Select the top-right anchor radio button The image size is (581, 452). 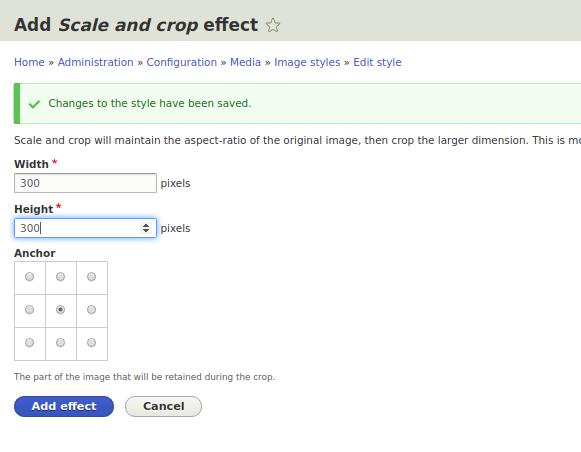pyautogui.click(x=92, y=277)
